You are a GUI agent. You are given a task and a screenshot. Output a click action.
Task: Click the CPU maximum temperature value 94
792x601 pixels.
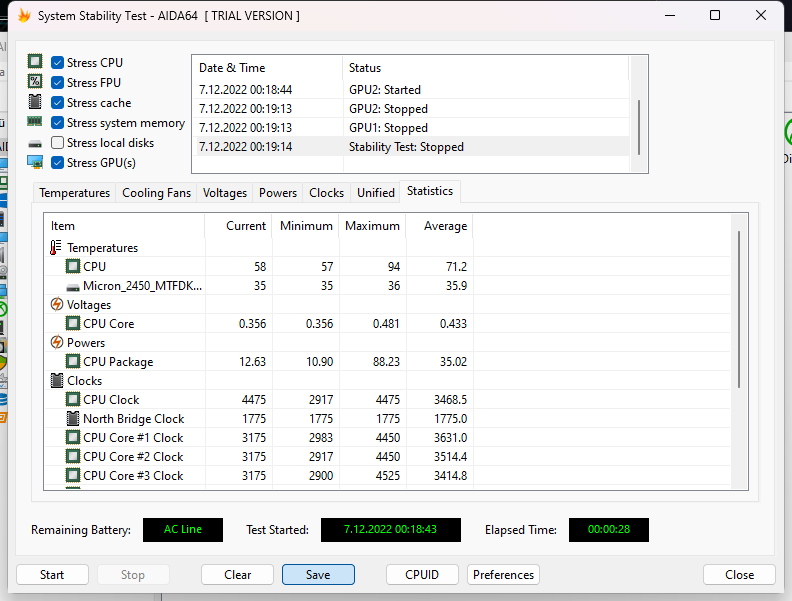(394, 267)
